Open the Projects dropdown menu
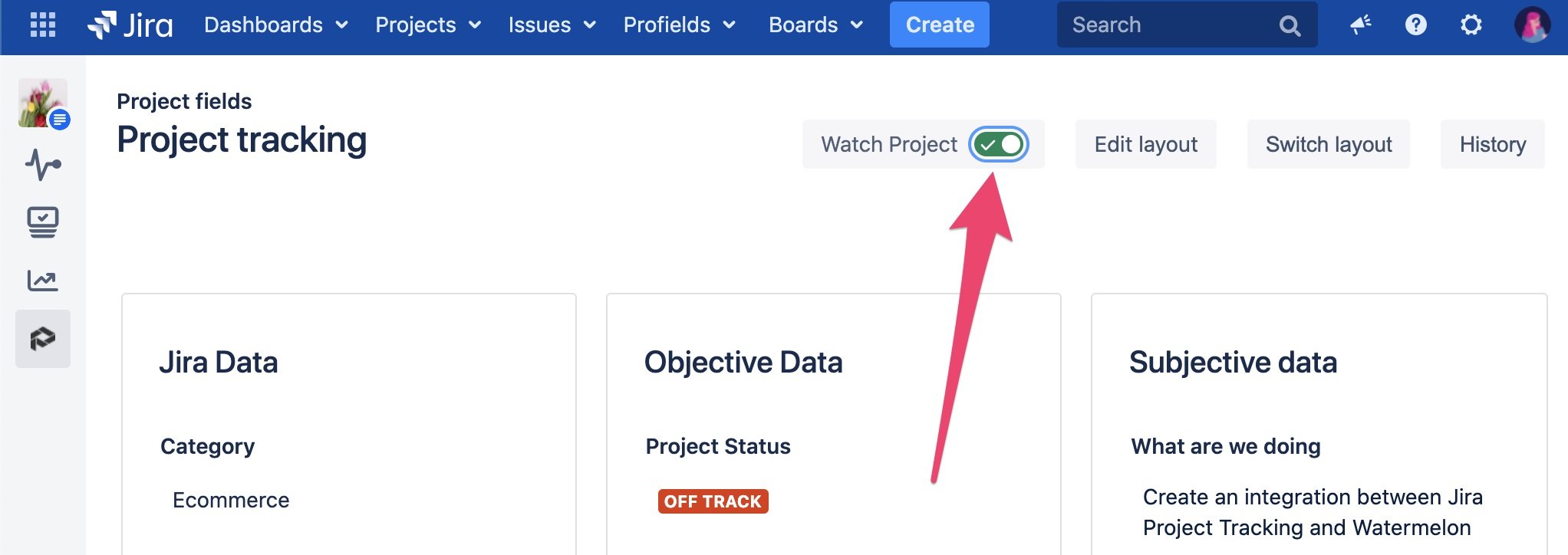 tap(427, 25)
